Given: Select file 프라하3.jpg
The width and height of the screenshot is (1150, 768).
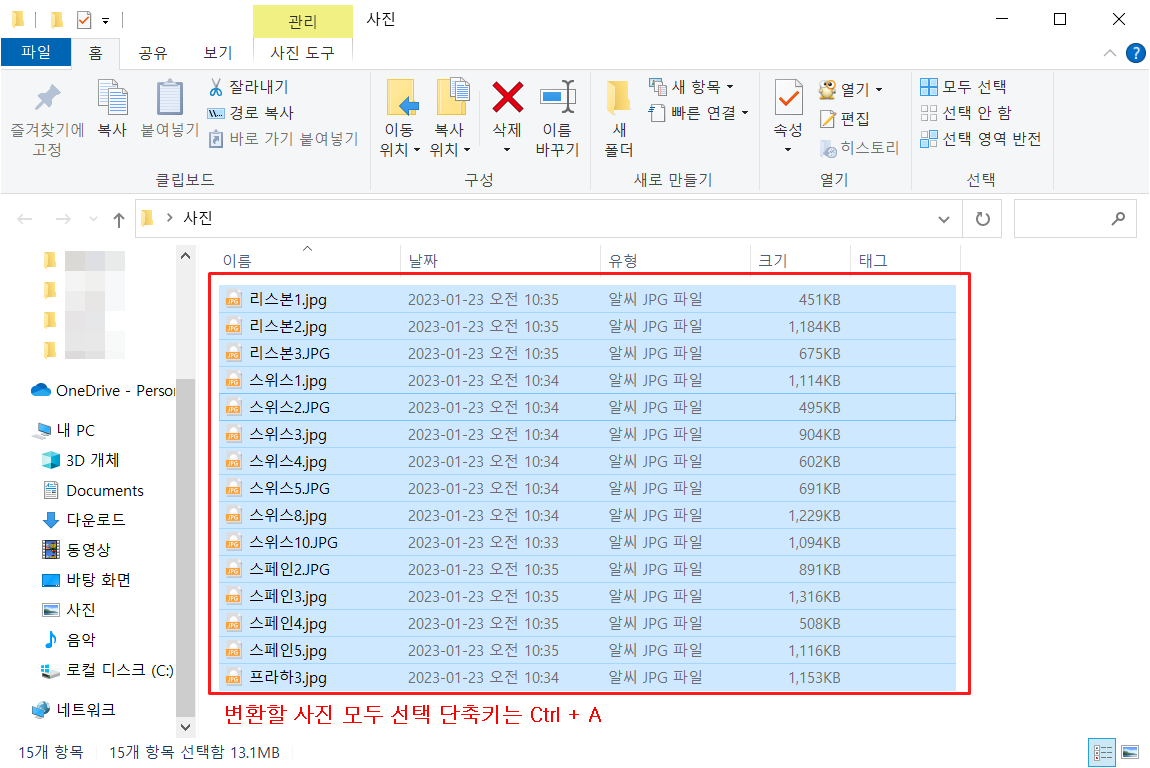Looking at the screenshot, I should pyautogui.click(x=587, y=677).
